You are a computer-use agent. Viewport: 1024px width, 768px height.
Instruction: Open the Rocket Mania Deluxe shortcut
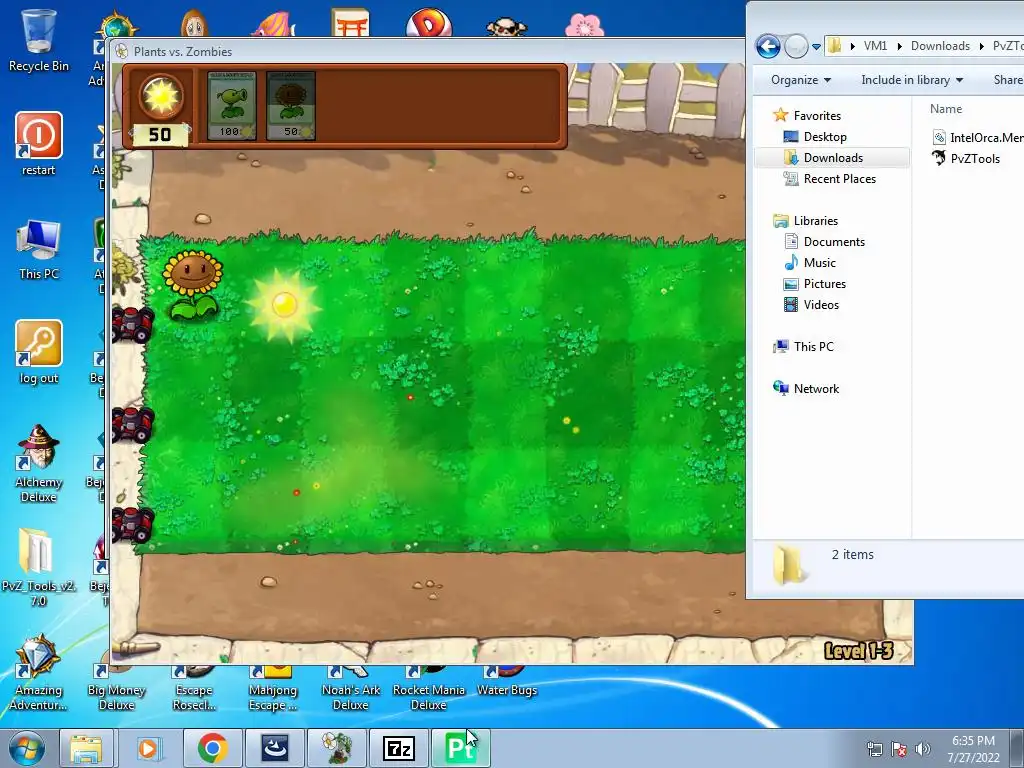coord(428,688)
